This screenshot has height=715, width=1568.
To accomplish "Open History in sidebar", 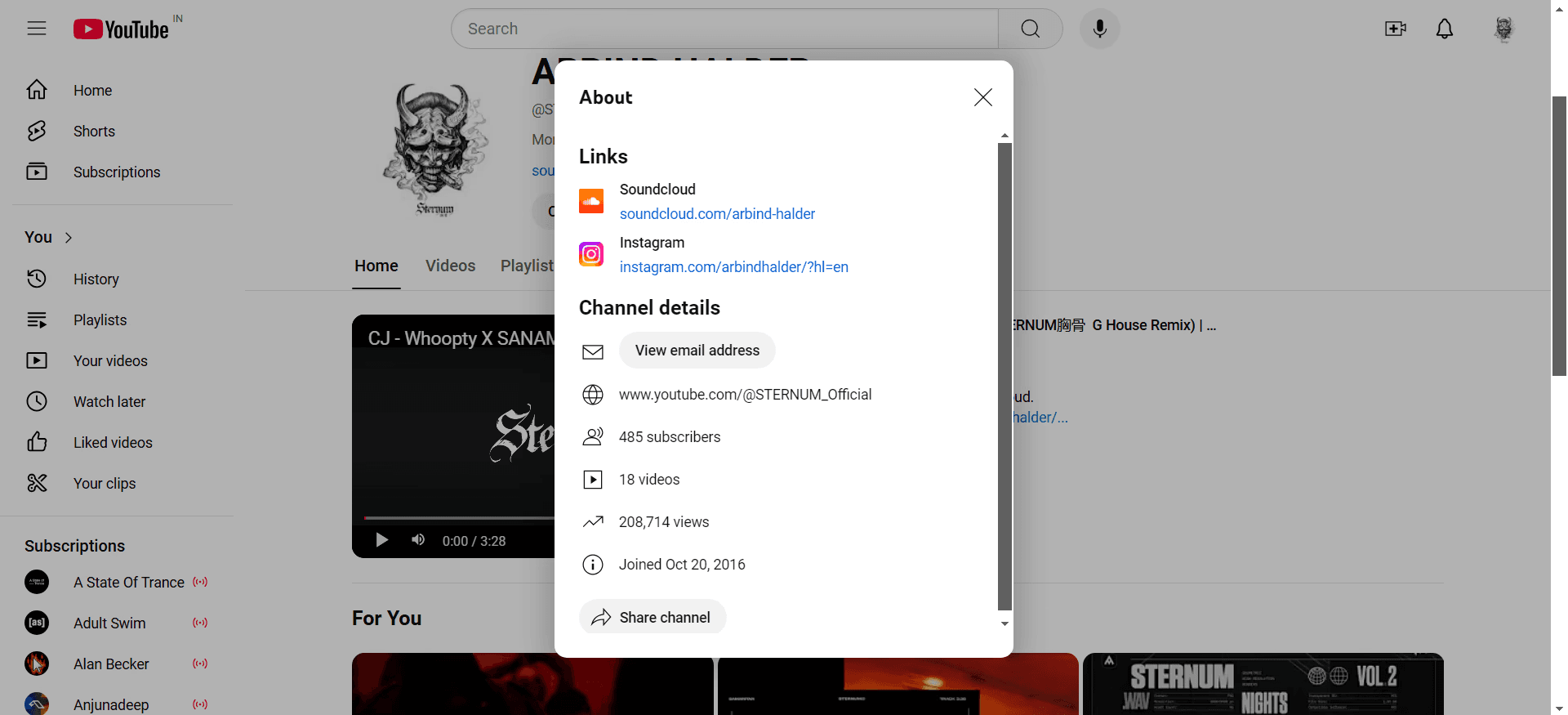I will coord(122,279).
